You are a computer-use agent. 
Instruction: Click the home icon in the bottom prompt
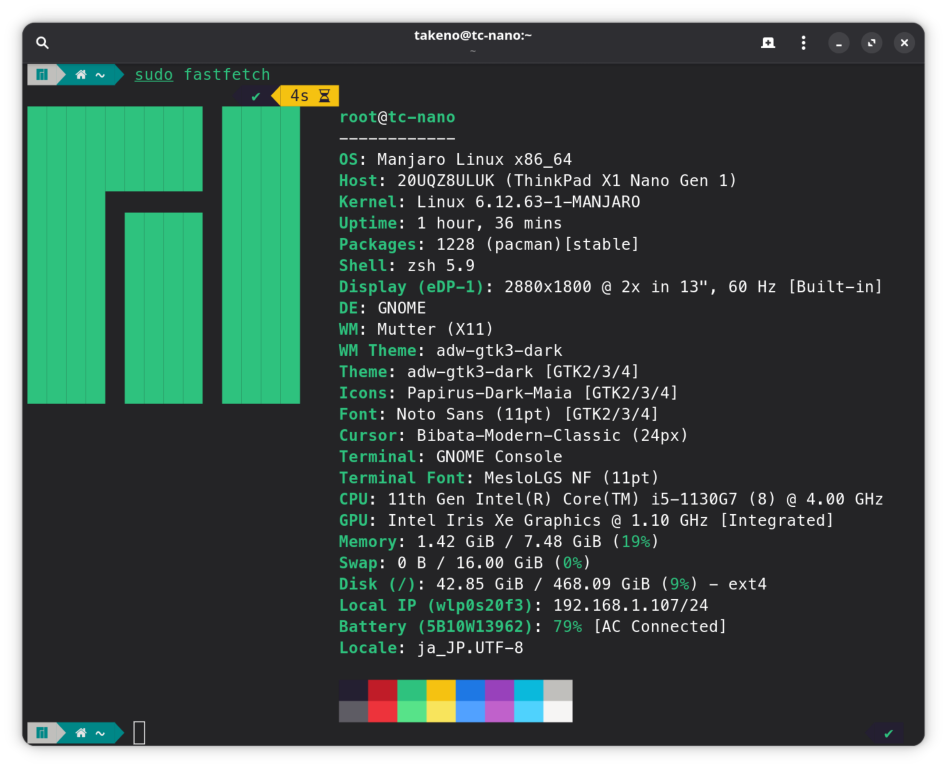pyautogui.click(x=81, y=733)
